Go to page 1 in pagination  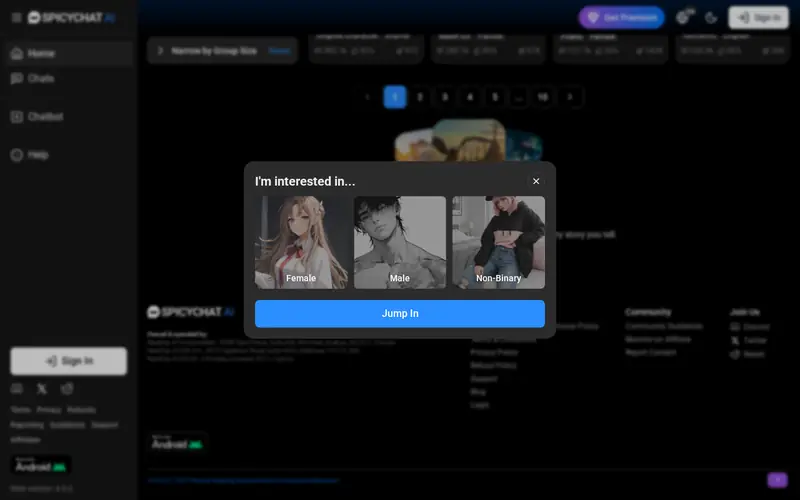[x=395, y=97]
